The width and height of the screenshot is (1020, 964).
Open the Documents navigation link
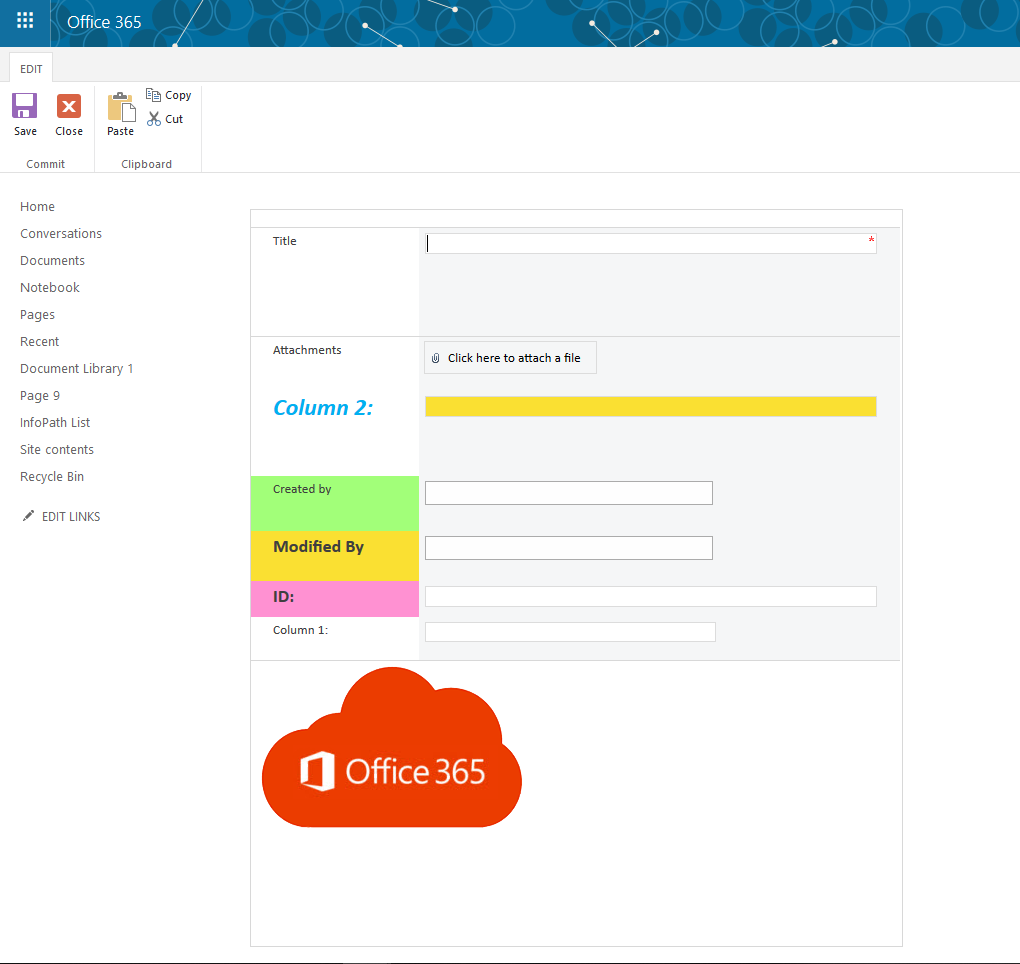coord(53,260)
